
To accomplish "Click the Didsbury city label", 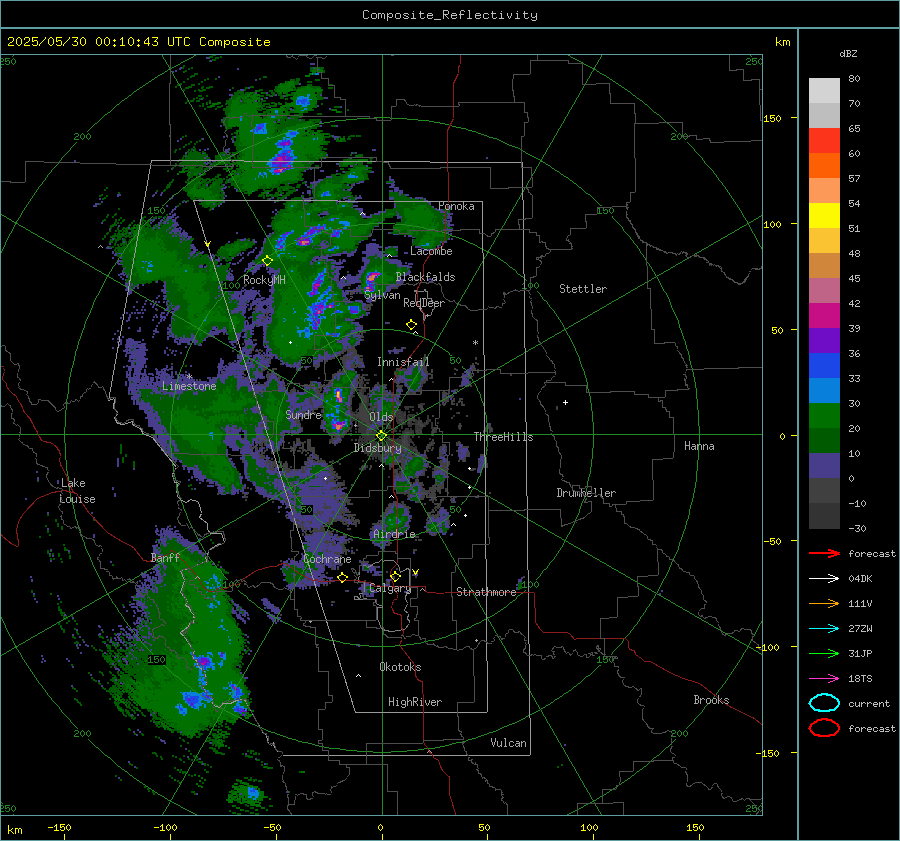I will pos(377,448).
